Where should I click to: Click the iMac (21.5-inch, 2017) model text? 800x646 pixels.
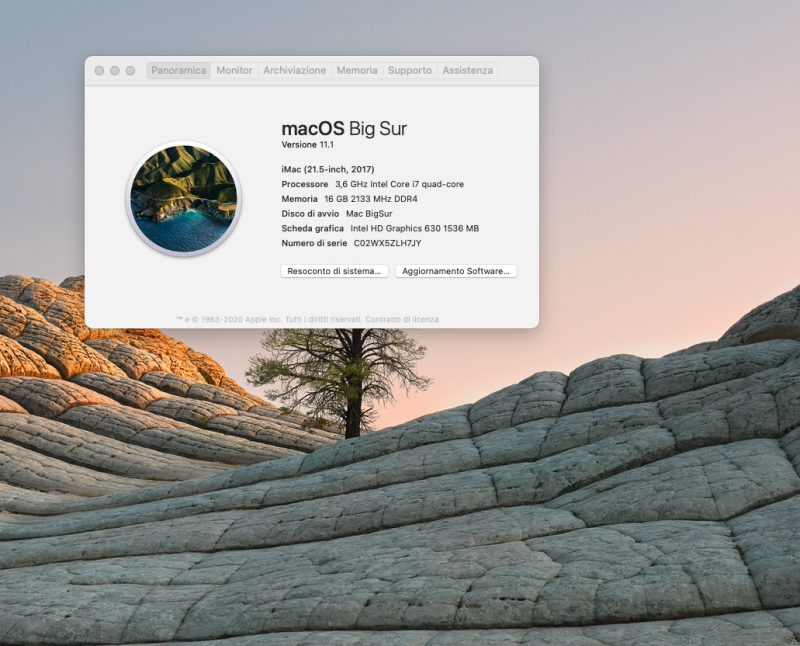(328, 169)
